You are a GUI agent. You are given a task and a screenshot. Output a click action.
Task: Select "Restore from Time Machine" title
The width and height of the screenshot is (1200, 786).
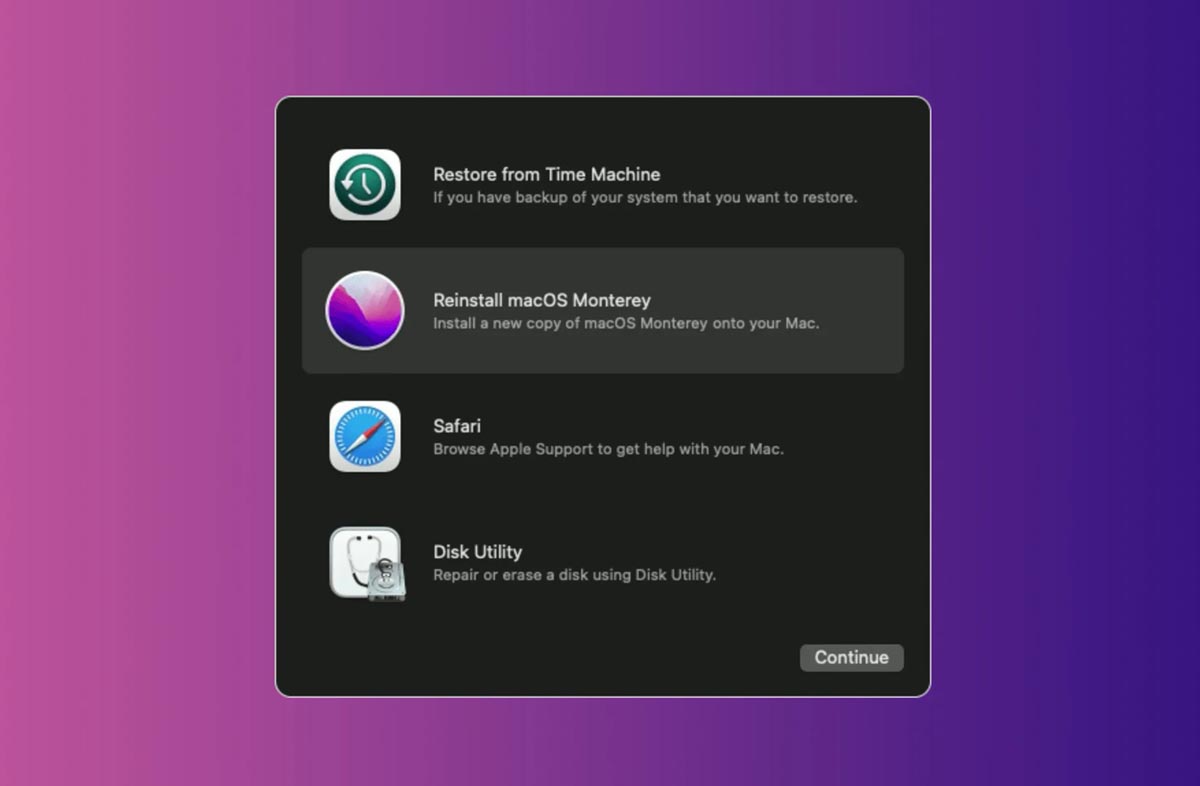coord(547,174)
